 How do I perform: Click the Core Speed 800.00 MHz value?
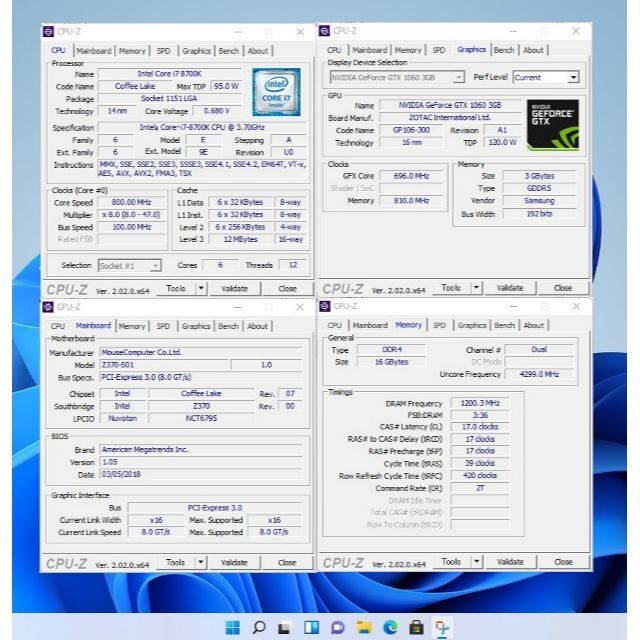pyautogui.click(x=131, y=202)
